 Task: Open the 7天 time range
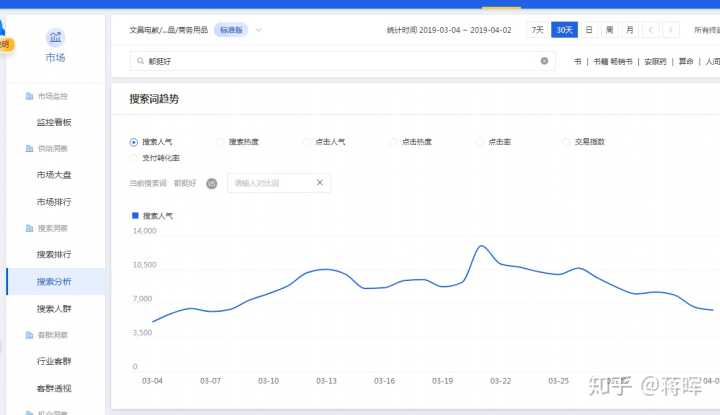538,30
